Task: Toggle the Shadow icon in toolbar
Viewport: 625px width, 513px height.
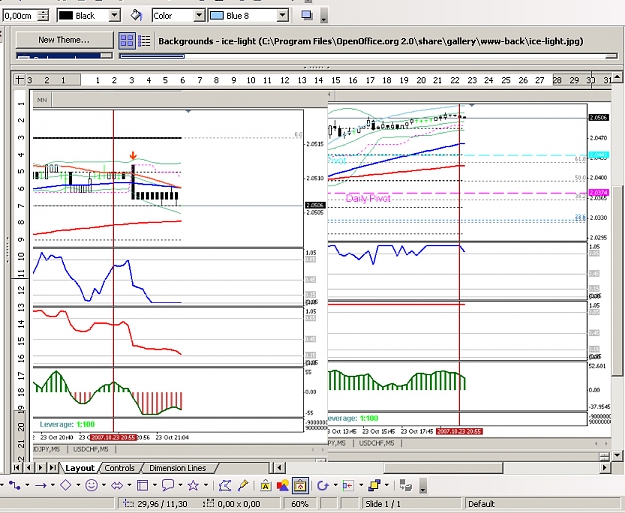Action: pos(307,15)
